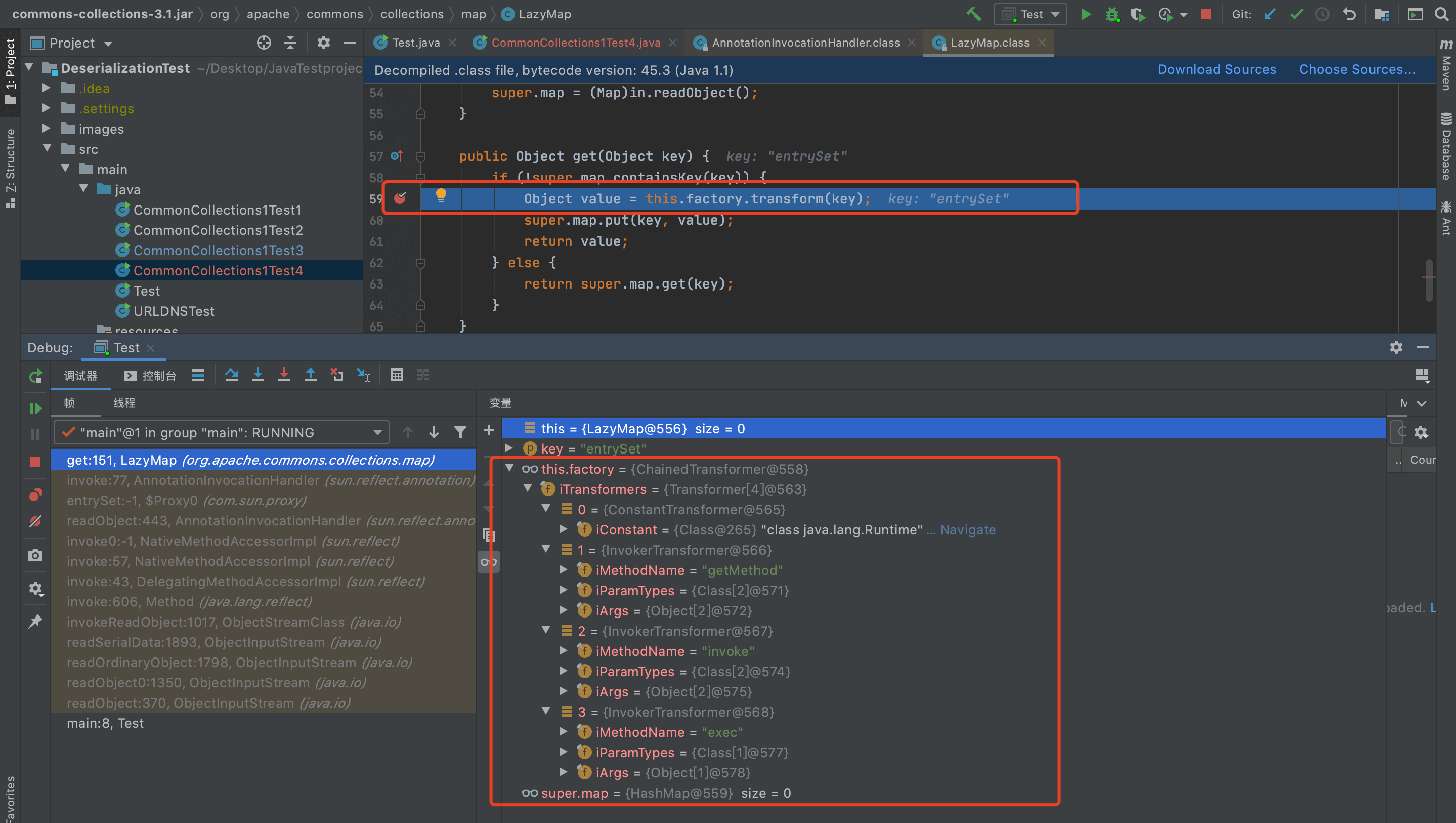Viewport: 1456px width, 823px height.
Task: Collapse the this.factory variable node
Action: 509,468
